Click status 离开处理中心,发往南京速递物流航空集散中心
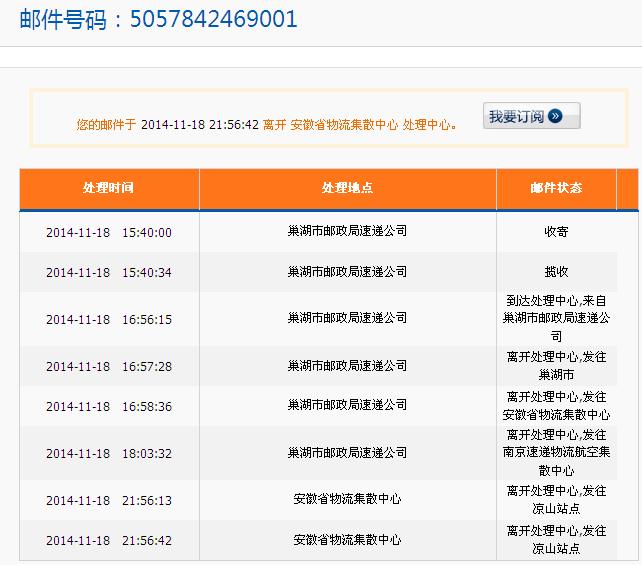 [556, 452]
